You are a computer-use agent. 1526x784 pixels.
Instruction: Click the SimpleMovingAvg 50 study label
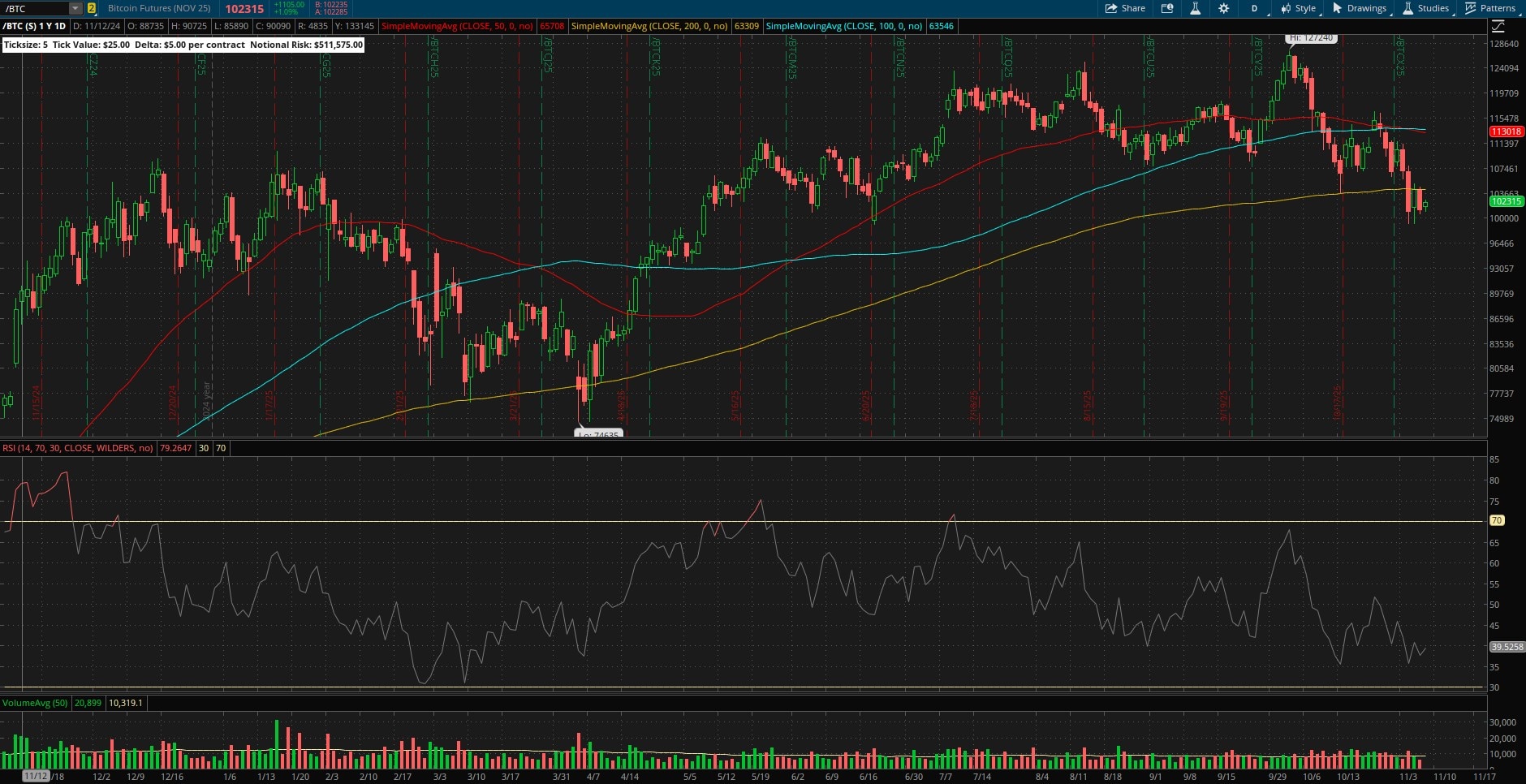click(x=457, y=26)
